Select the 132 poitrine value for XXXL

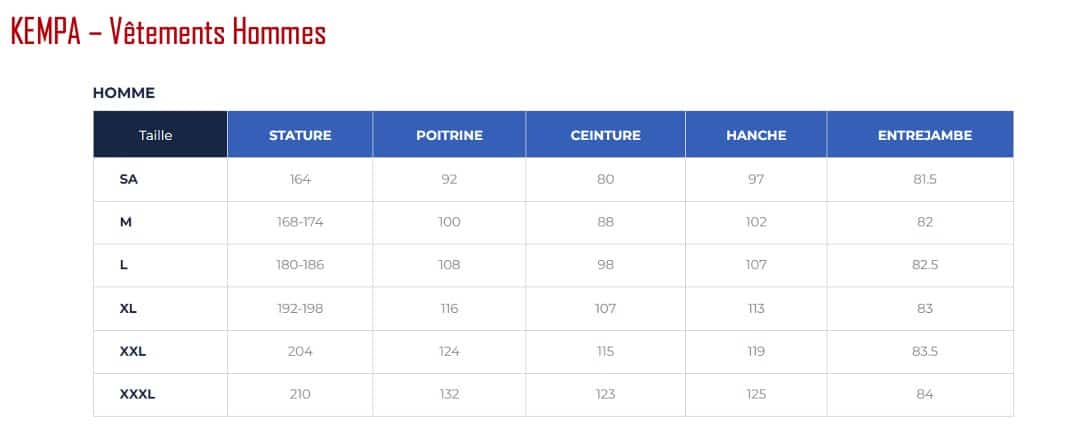coord(449,394)
